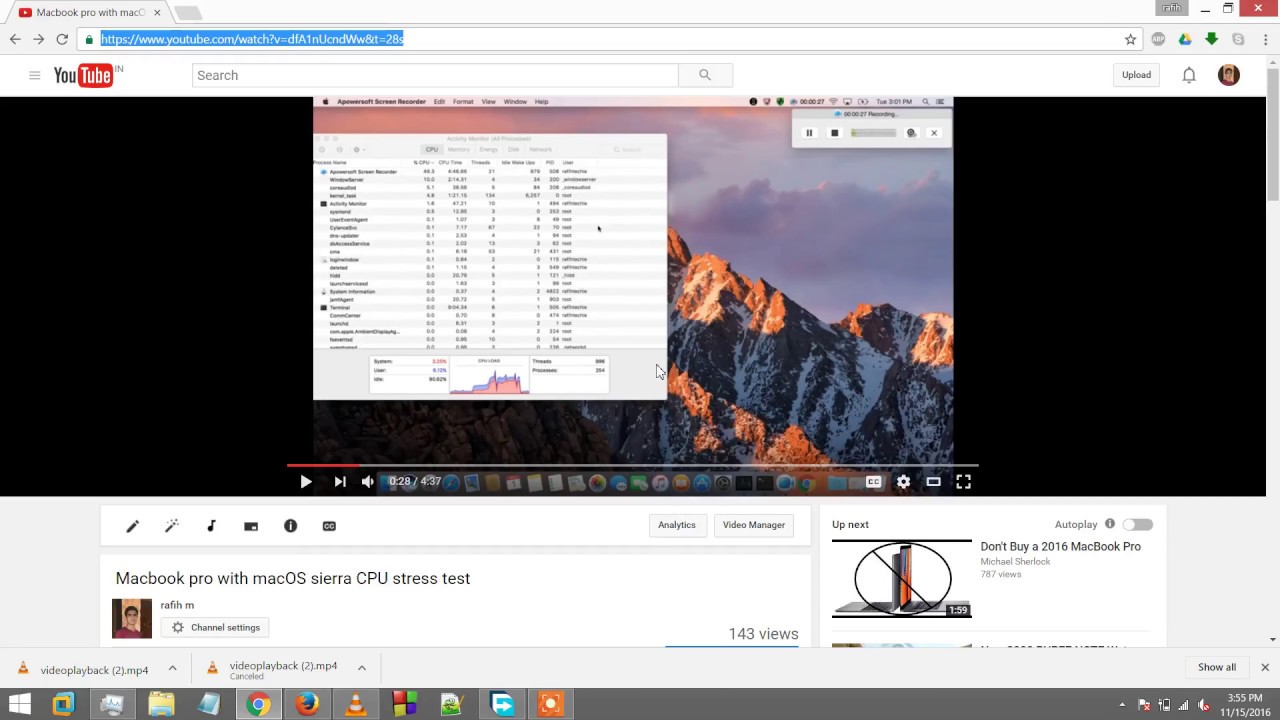Select the URL address bar
This screenshot has width=1280, height=720.
point(600,39)
